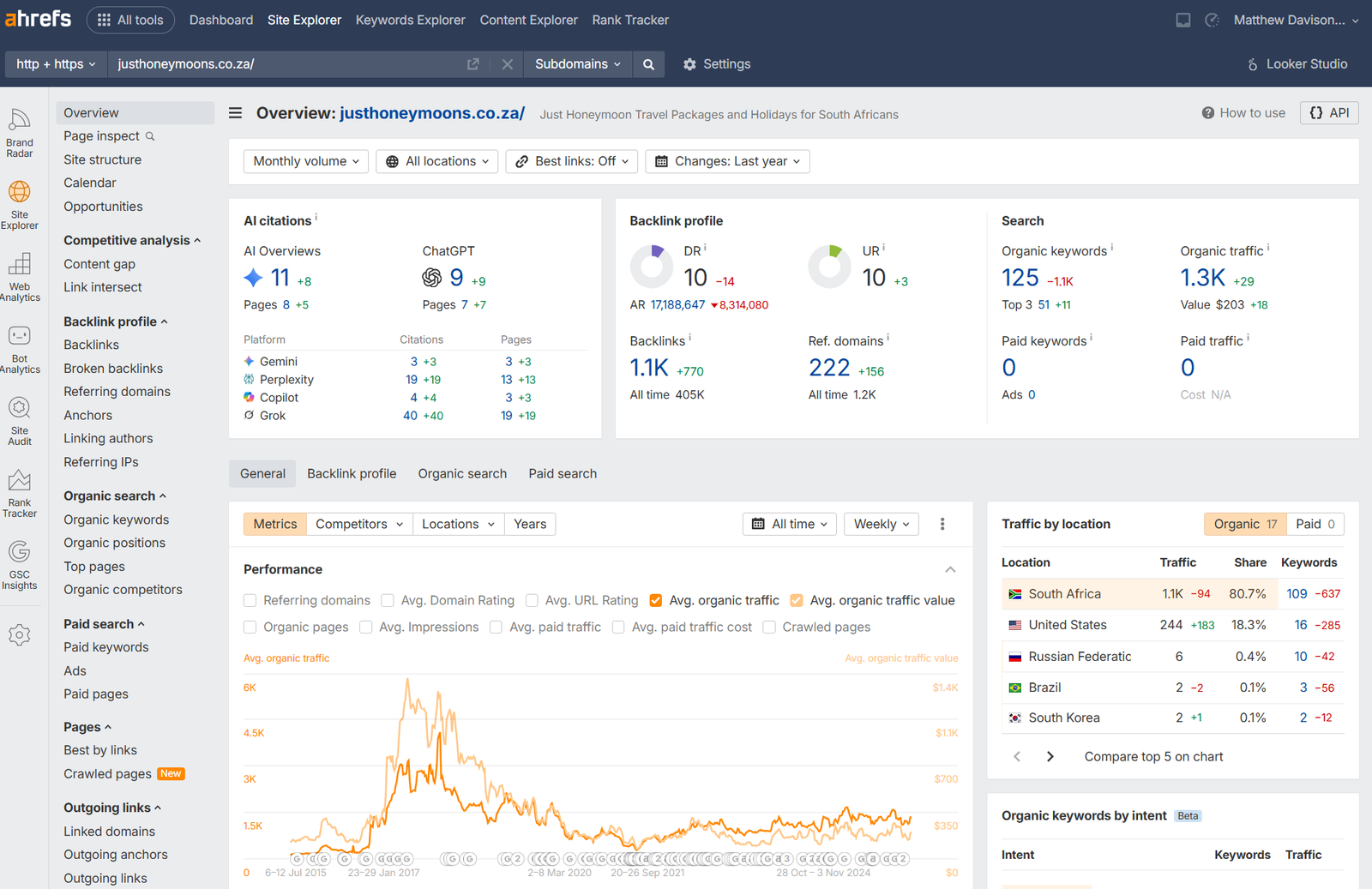Enable the Avg. Impressions checkbox
The image size is (1372, 889).
coord(366,628)
